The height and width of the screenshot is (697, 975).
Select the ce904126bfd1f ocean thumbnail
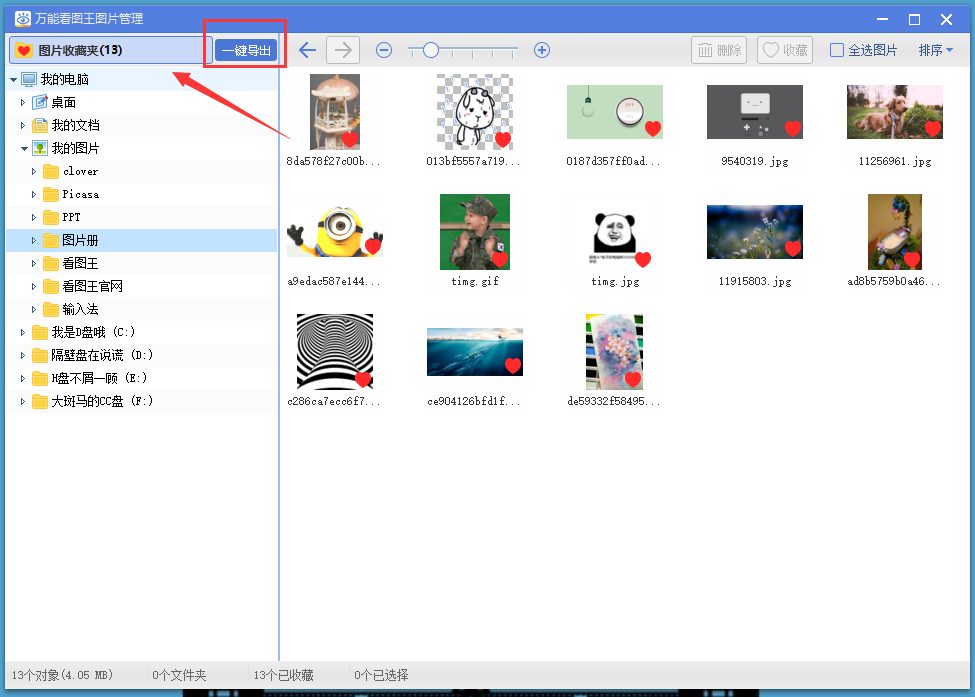[474, 352]
